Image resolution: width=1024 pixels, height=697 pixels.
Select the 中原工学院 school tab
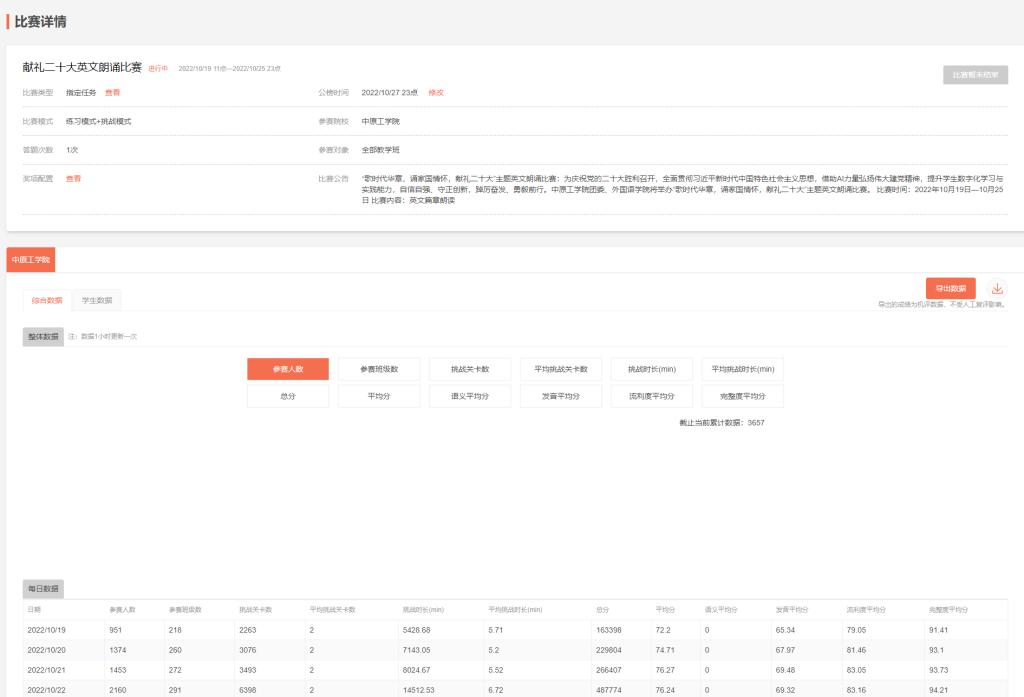[31, 259]
